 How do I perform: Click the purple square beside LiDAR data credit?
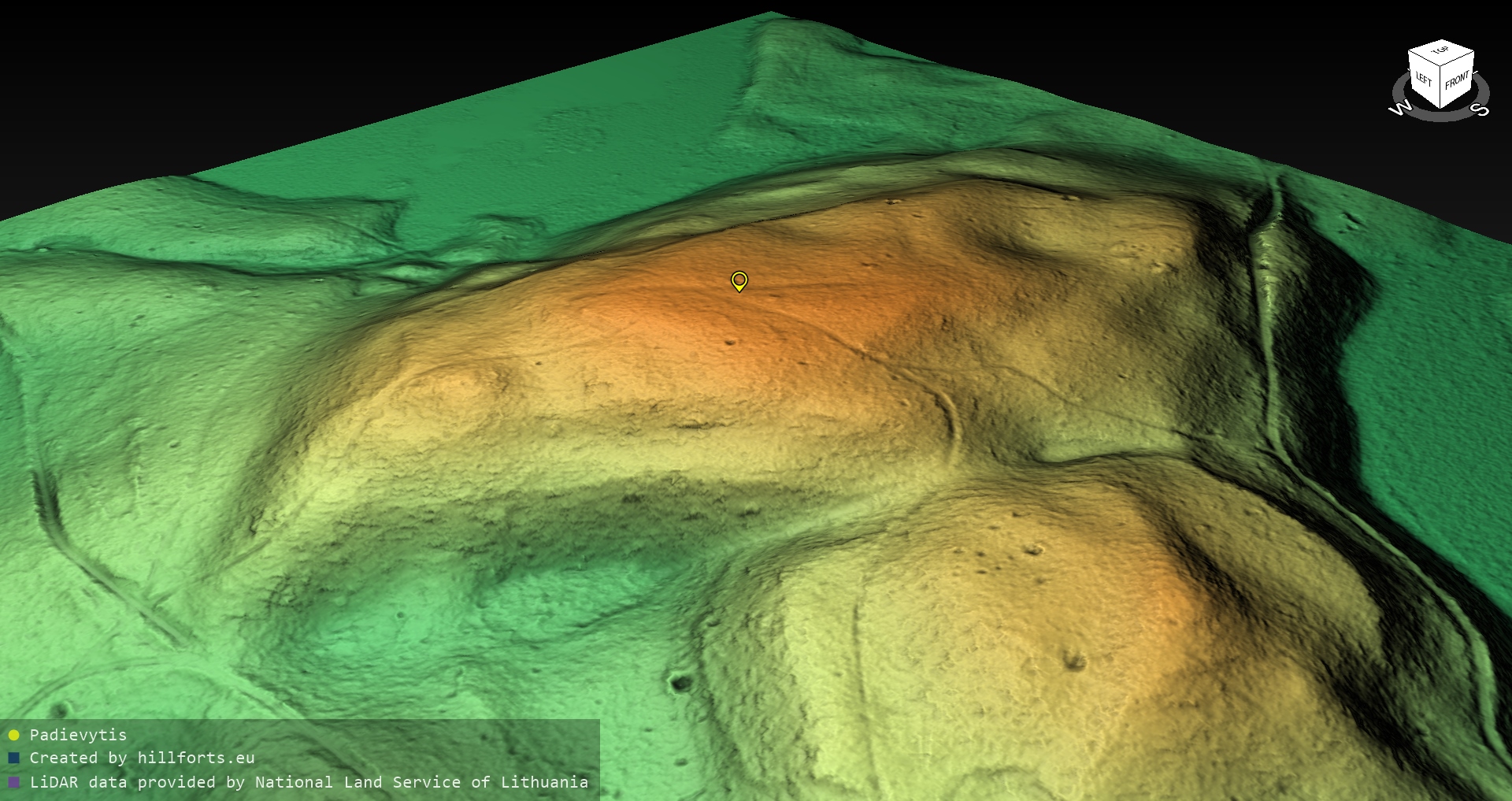point(13,782)
